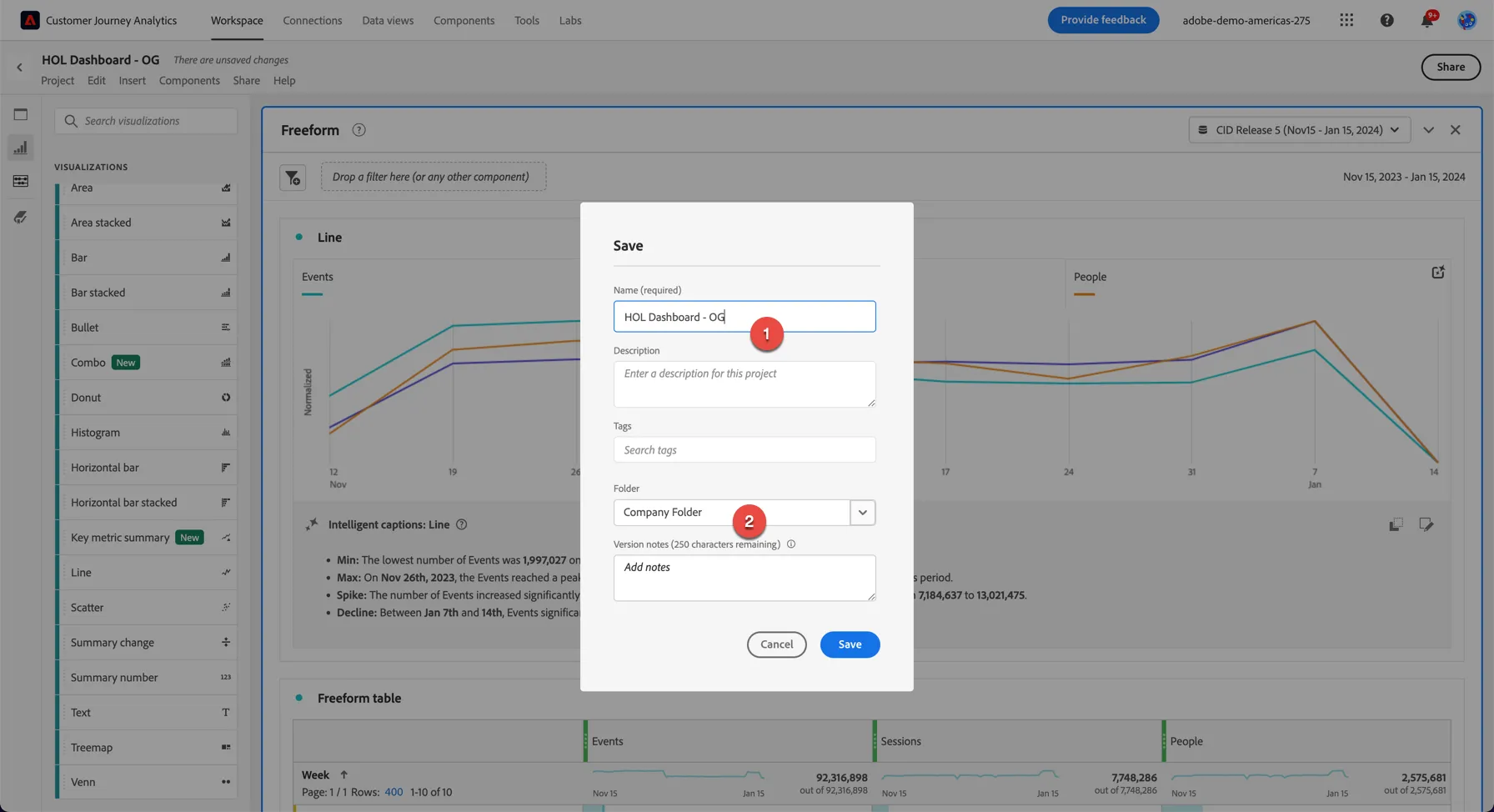Open the Panels icon in left rail
The image size is (1494, 812).
pos(21,114)
